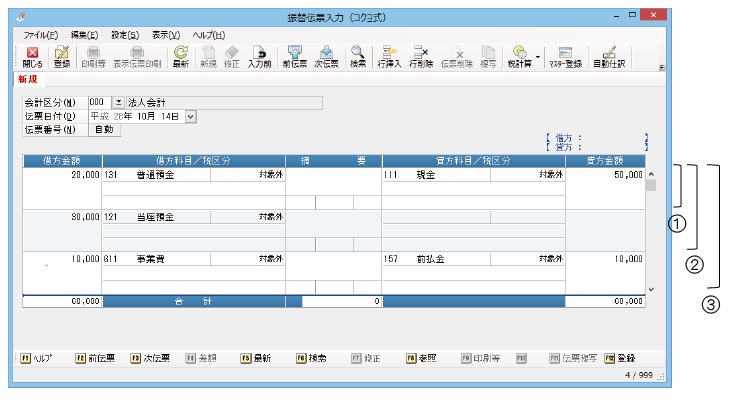Click the scroll down arrow of the table
Image resolution: width=734 pixels, height=405 pixels.
point(652,289)
